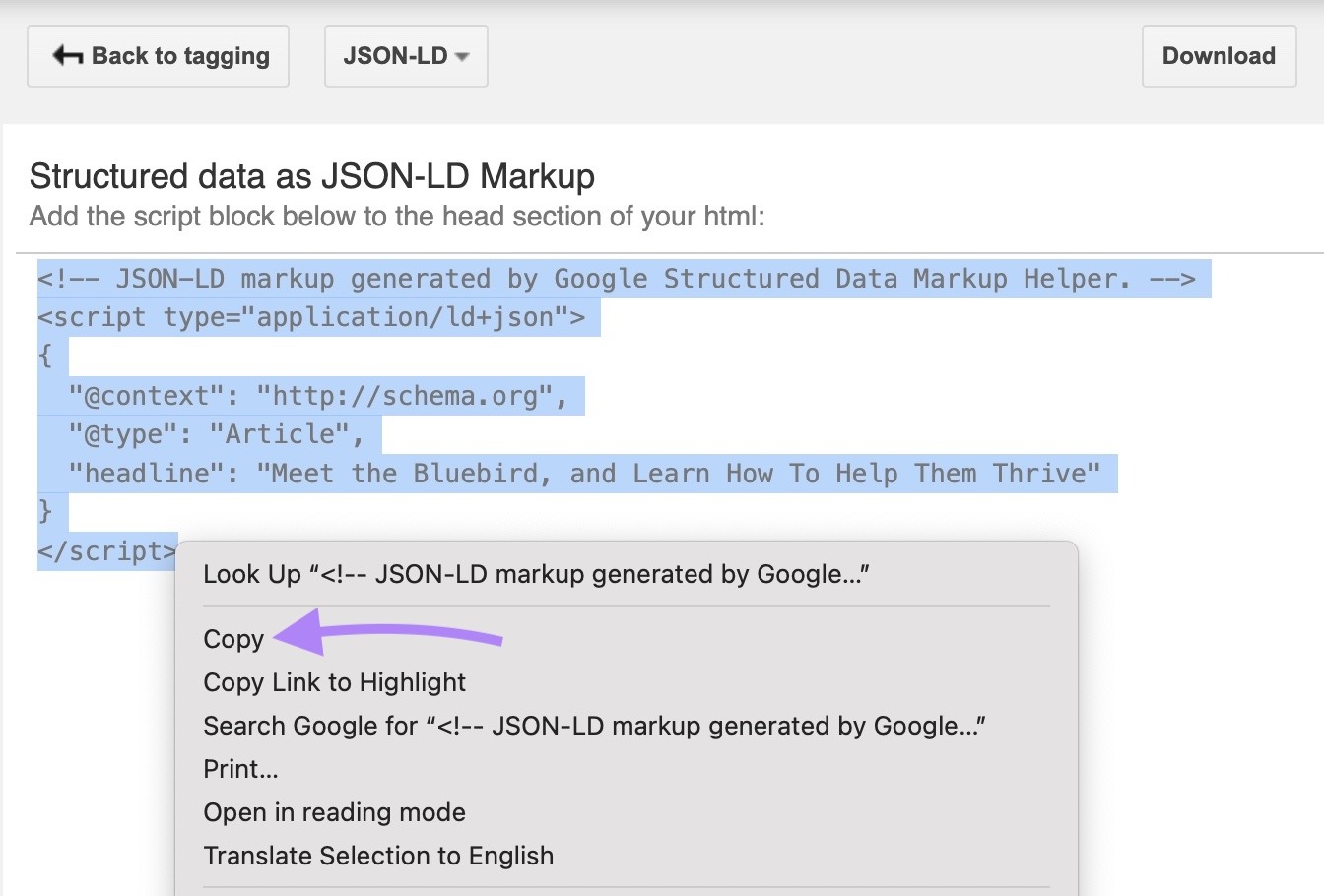Viewport: 1324px width, 896px height.
Task: Open the selection in reading mode
Action: coord(334,812)
